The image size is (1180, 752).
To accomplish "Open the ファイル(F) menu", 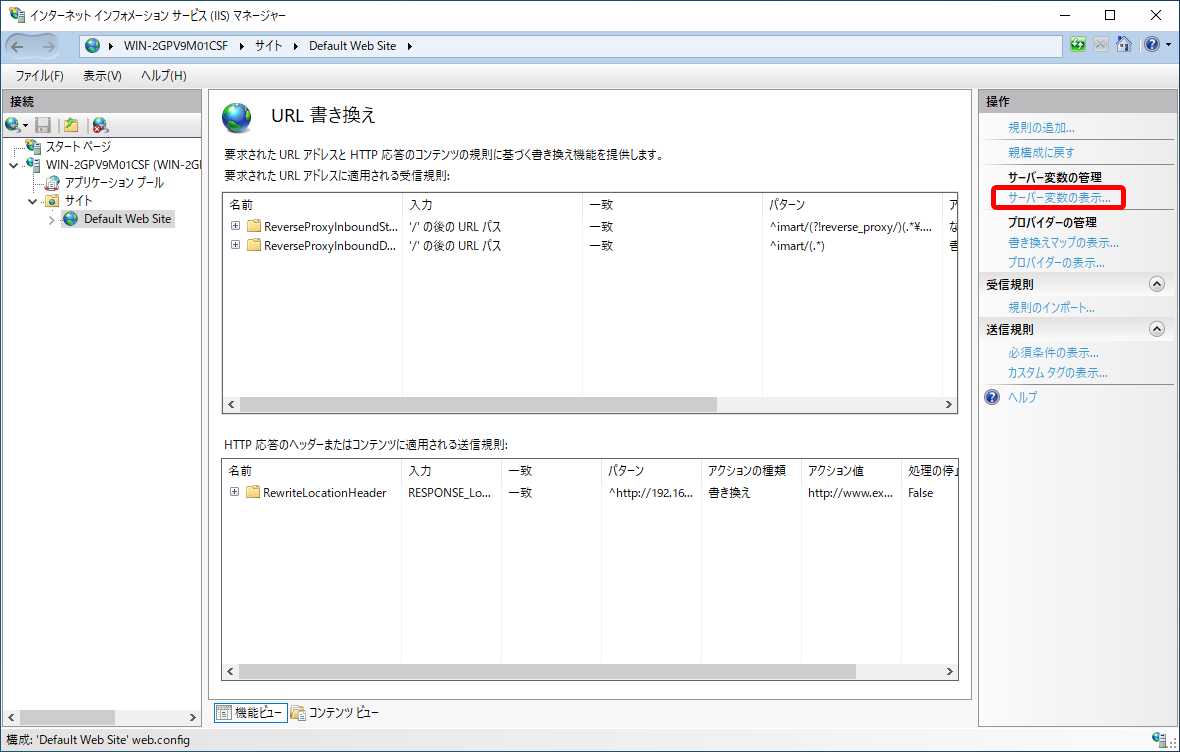I will [39, 75].
